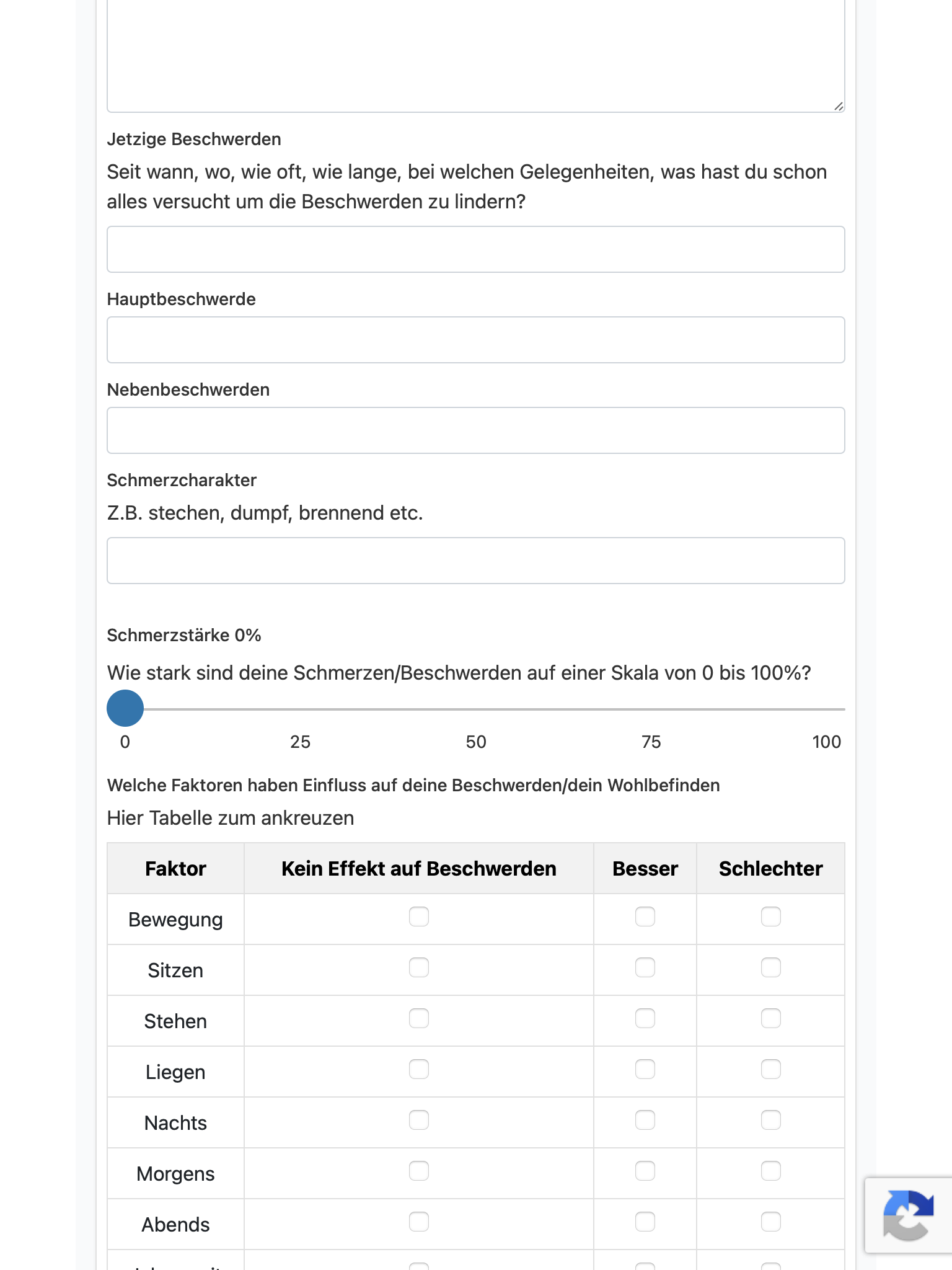Click the textarea resize handle
The height and width of the screenshot is (1270, 952).
838,106
